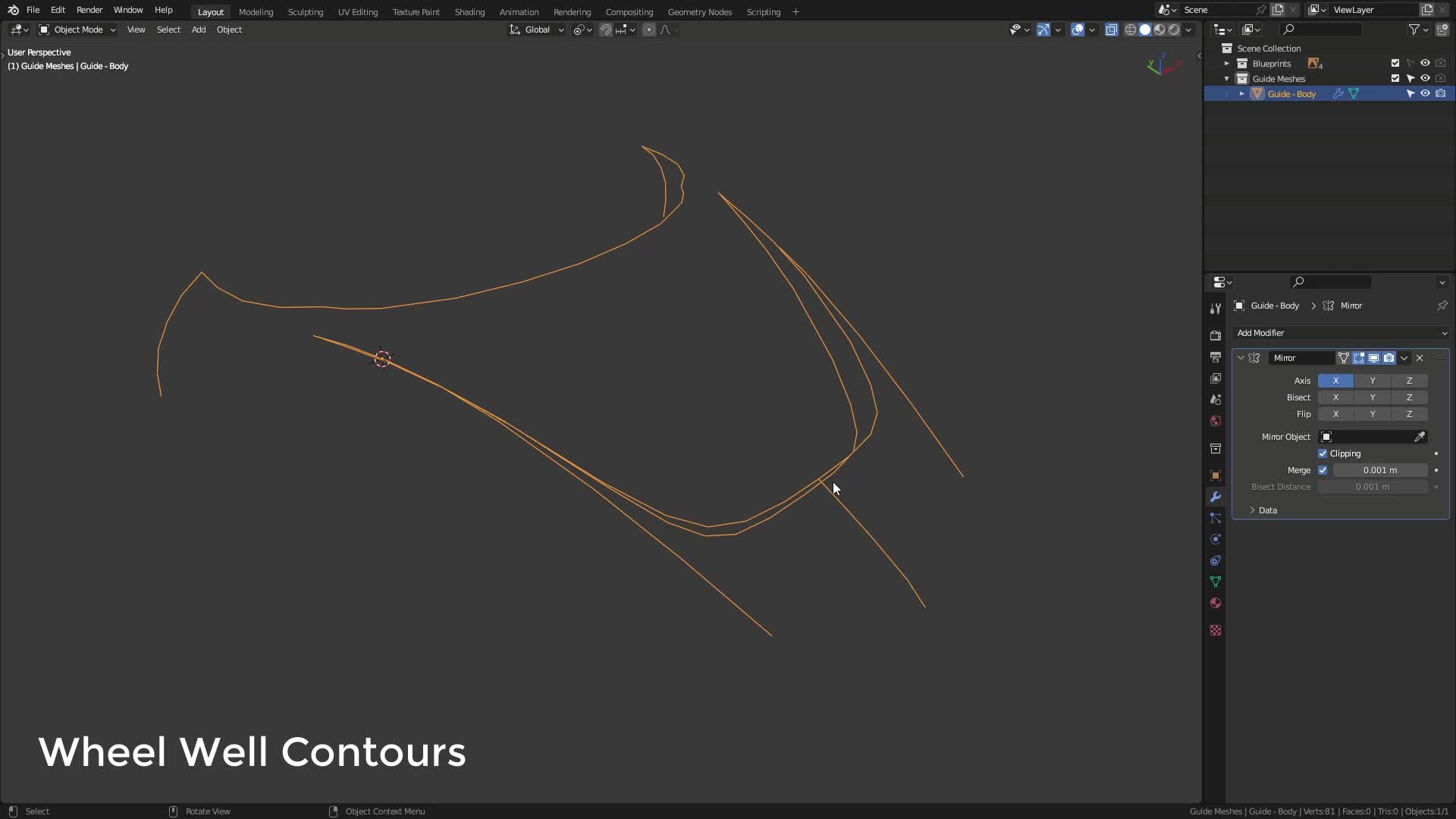The image size is (1456, 819).
Task: Uncheck the Clipping checkbox
Action: pyautogui.click(x=1323, y=453)
